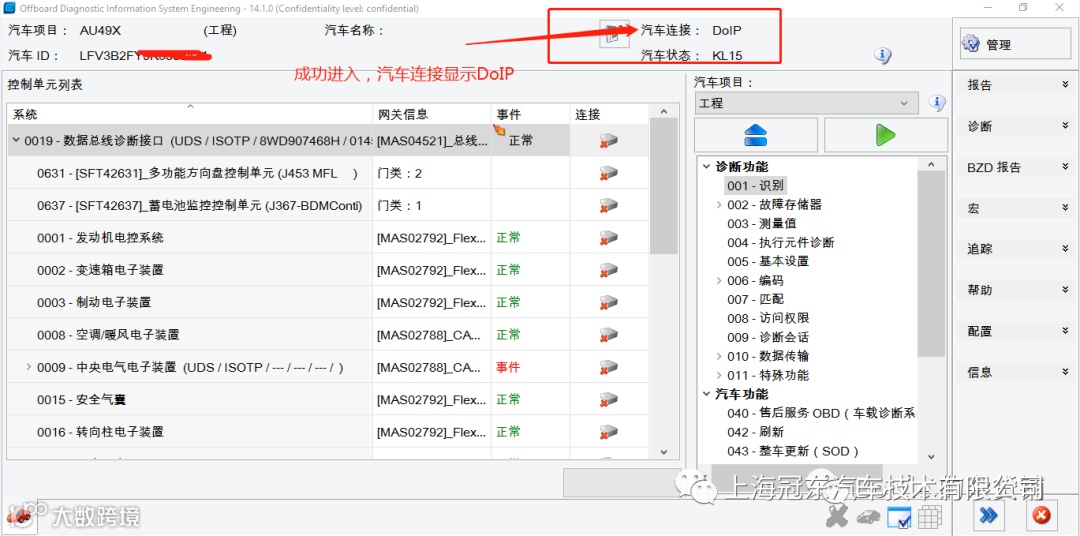Screen dimensions: 1080x536
Task: Click the connection icon for 0631 多功能方向盘控制单元
Action: [x=608, y=173]
